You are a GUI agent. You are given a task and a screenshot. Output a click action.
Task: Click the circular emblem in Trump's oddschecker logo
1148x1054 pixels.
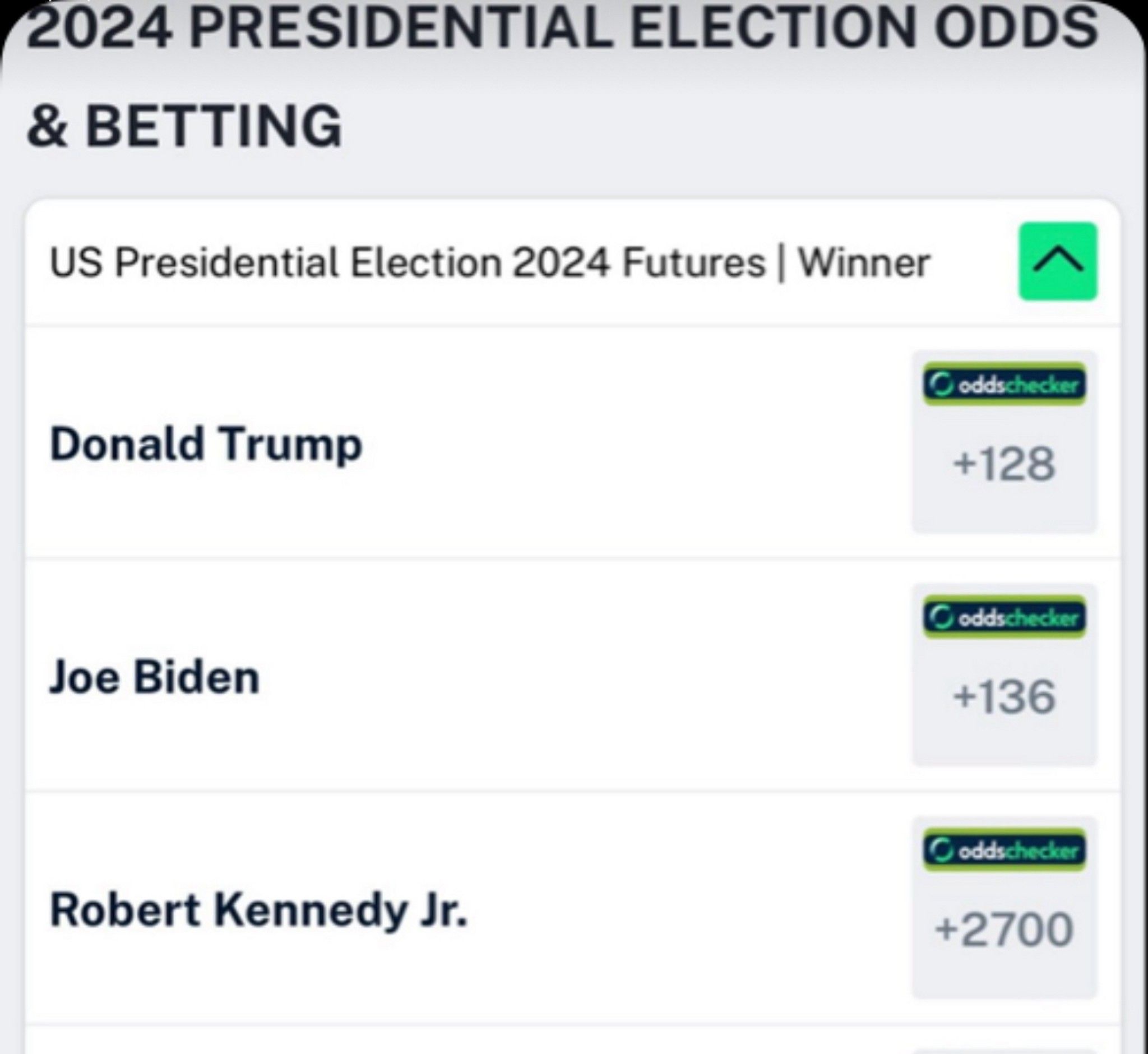[x=939, y=385]
